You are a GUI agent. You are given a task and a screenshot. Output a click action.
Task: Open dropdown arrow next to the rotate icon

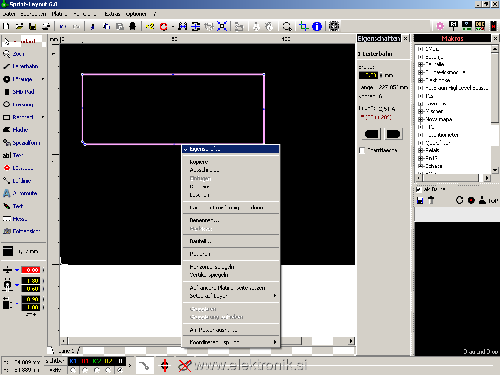[x=173, y=26]
